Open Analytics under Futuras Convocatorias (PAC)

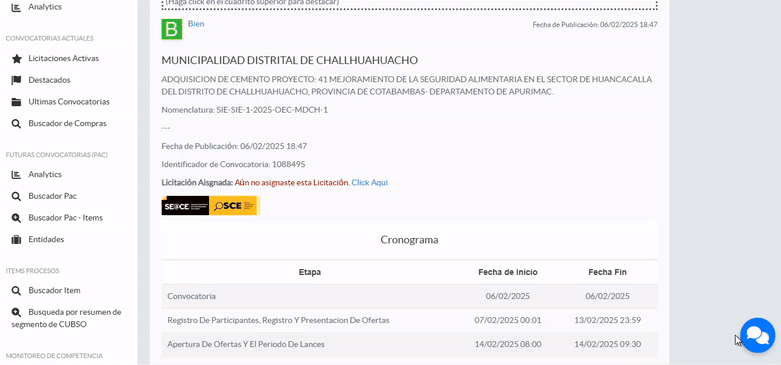pos(45,174)
